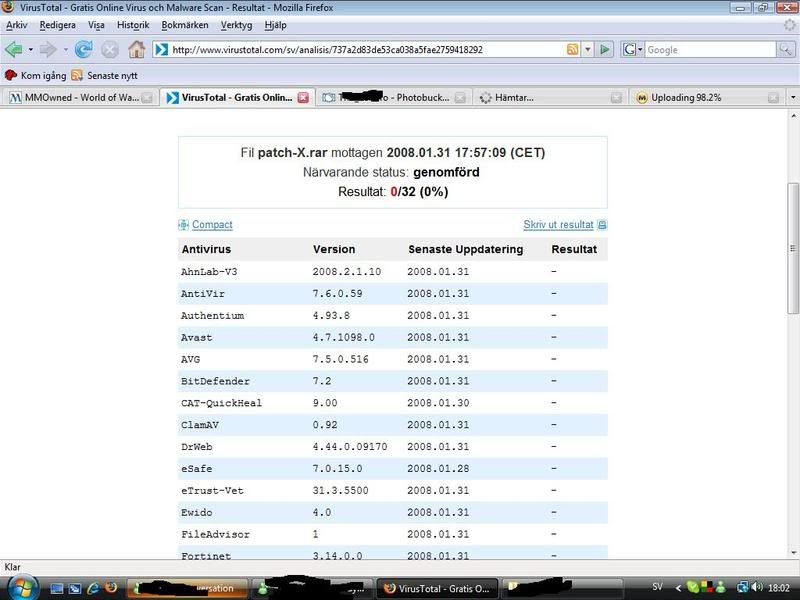Click the CAT-QuickHeal antivirus row name

point(221,403)
